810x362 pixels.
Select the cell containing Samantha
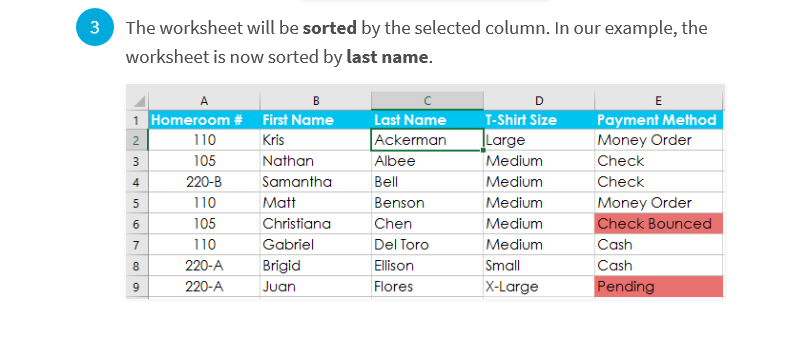pos(316,182)
